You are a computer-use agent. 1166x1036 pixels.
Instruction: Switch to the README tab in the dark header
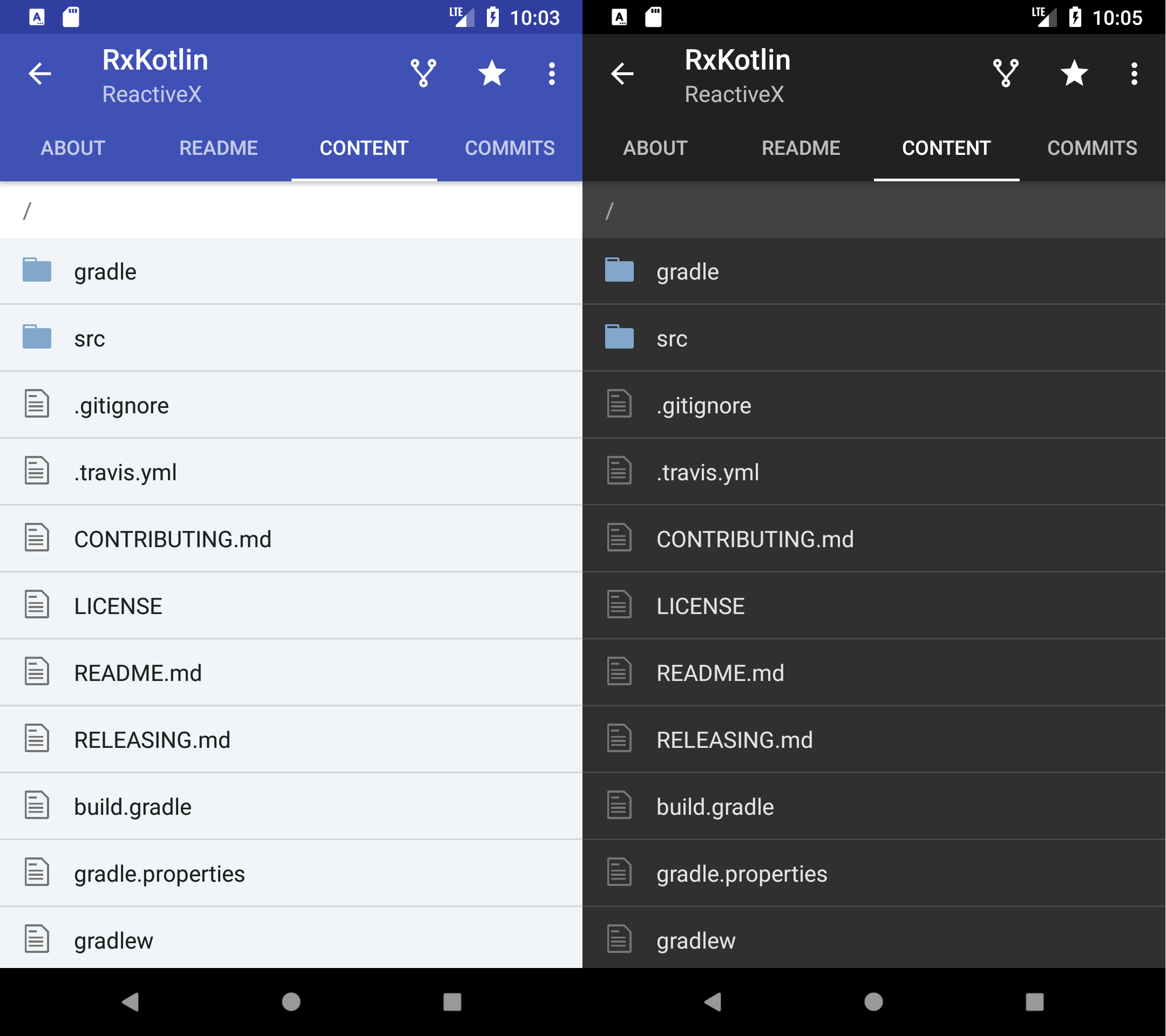click(801, 148)
